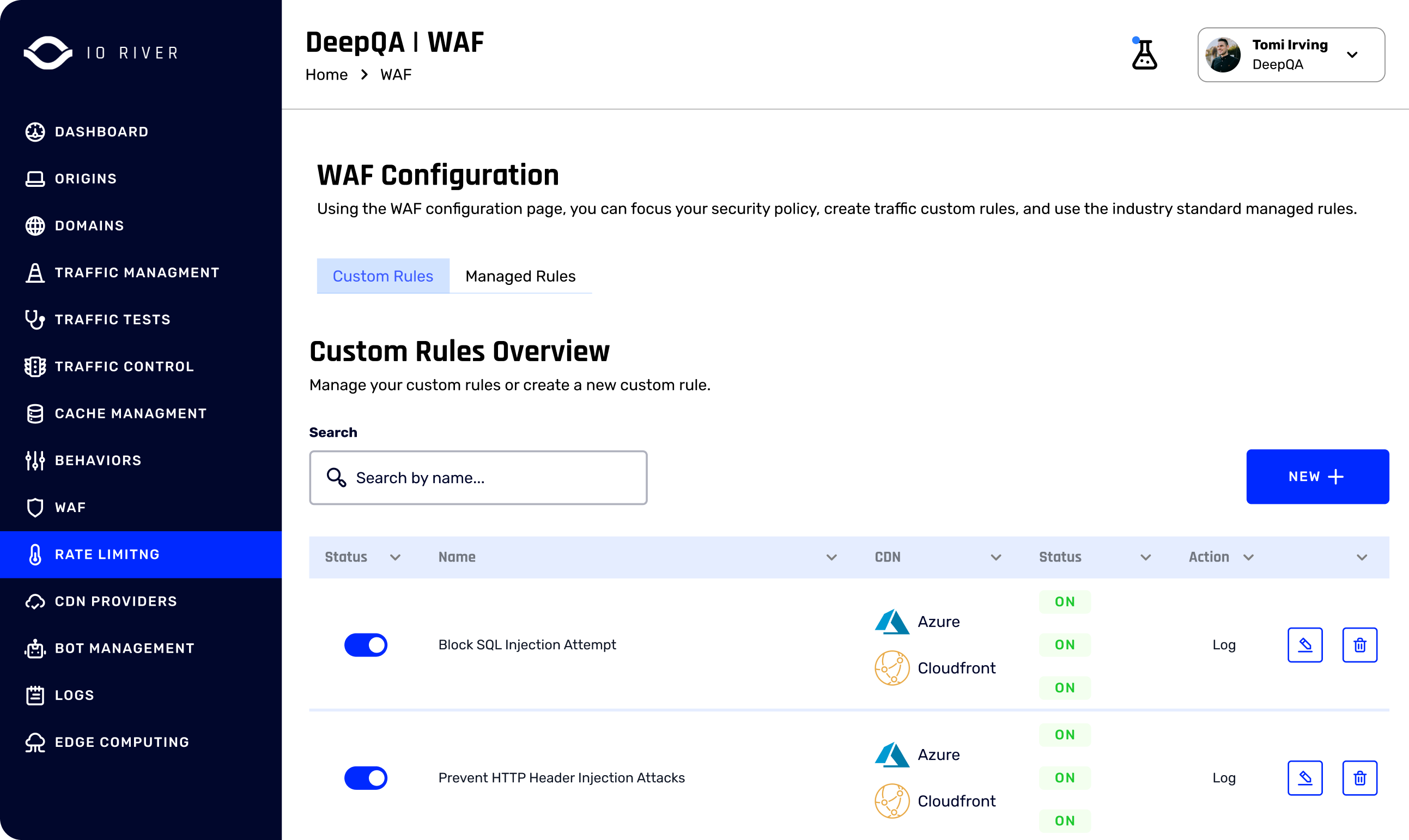The height and width of the screenshot is (840, 1409).
Task: Open the Bot Management section
Action: pos(125,648)
